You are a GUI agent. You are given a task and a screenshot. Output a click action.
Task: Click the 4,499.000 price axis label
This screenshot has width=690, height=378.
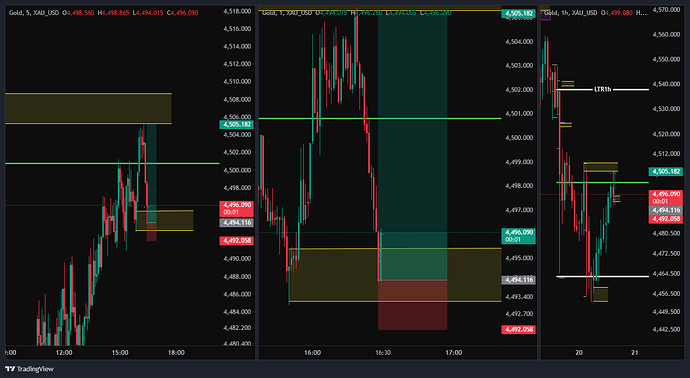tap(520, 161)
